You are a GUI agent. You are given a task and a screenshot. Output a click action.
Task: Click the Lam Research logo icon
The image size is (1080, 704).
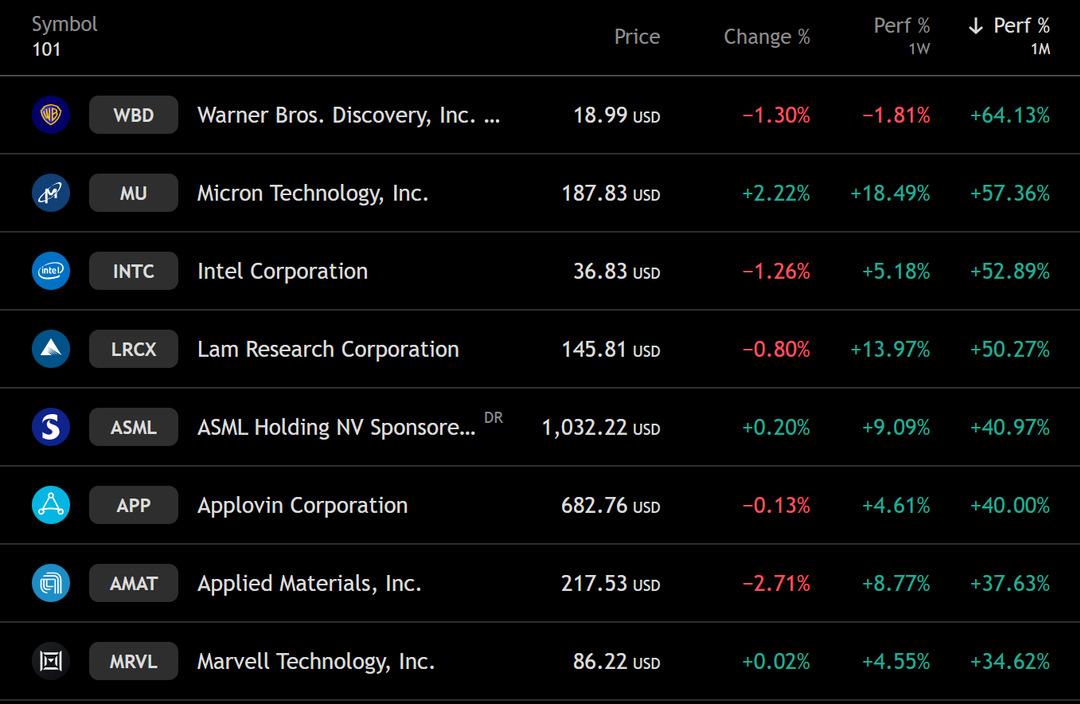point(50,349)
